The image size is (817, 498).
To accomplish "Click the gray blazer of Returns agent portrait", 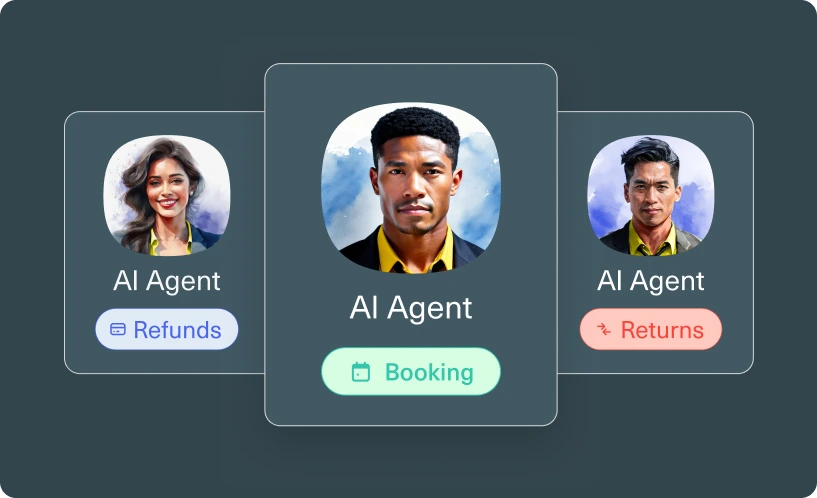I will click(x=687, y=240).
